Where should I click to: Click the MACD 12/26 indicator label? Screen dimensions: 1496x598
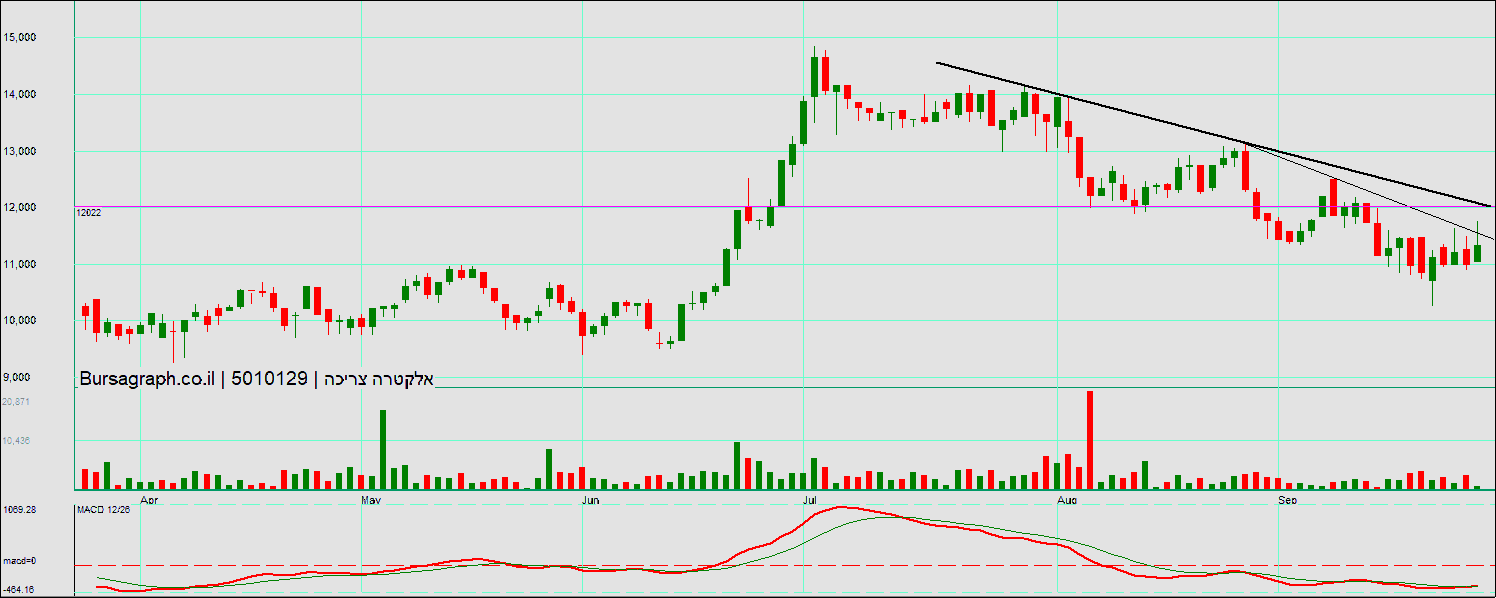[103, 510]
